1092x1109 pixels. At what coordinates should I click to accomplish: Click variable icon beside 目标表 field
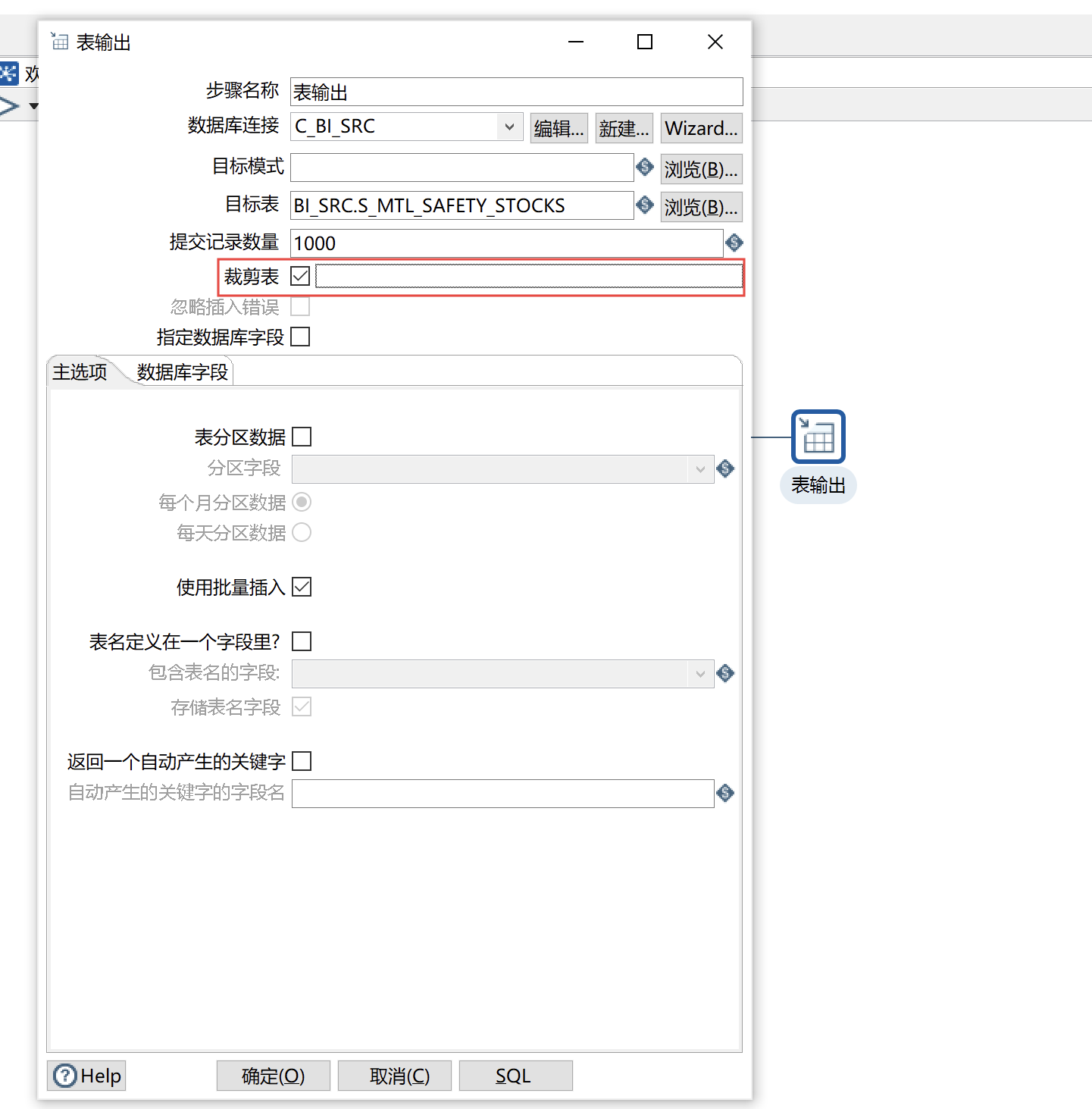(645, 205)
